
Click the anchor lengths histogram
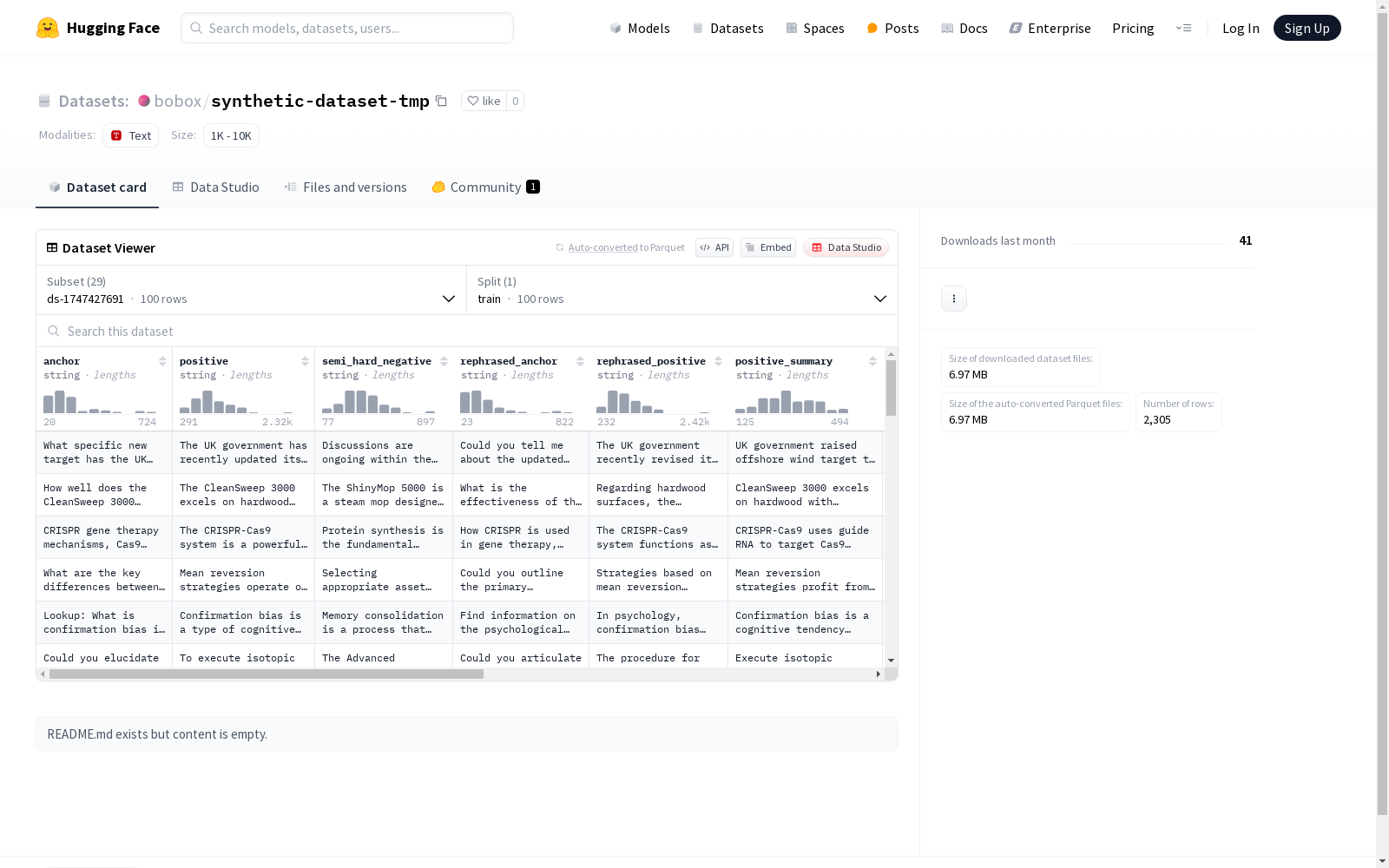point(100,402)
